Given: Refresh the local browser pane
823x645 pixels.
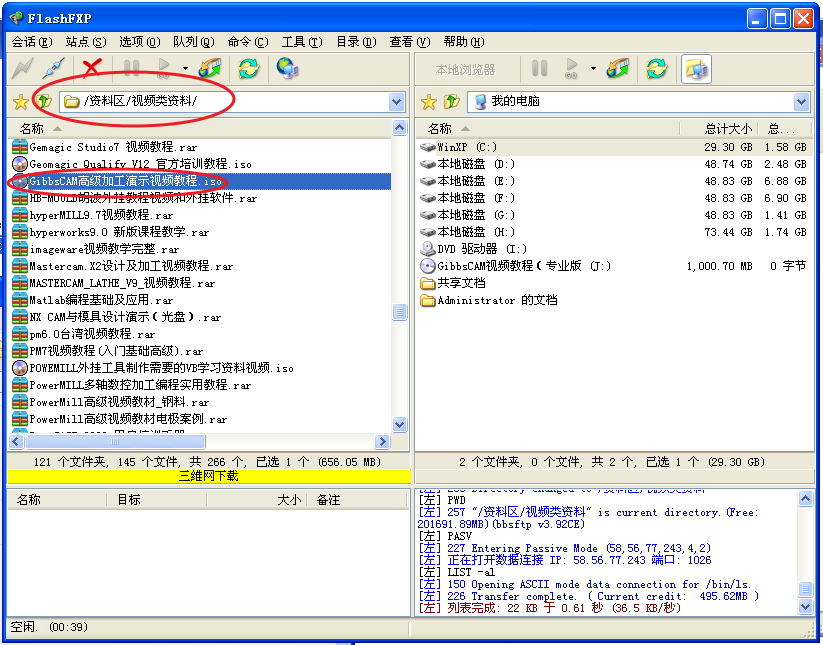Looking at the screenshot, I should (x=657, y=68).
